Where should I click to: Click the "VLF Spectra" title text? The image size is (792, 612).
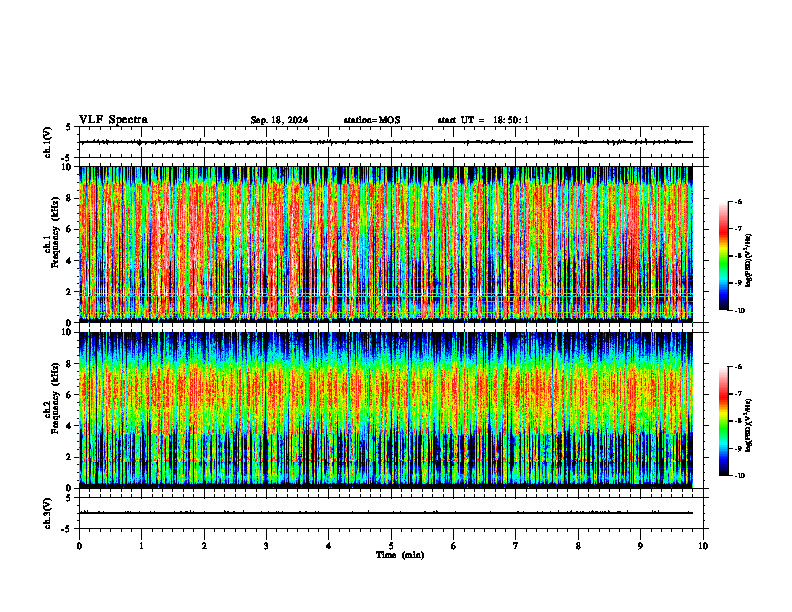point(113,120)
